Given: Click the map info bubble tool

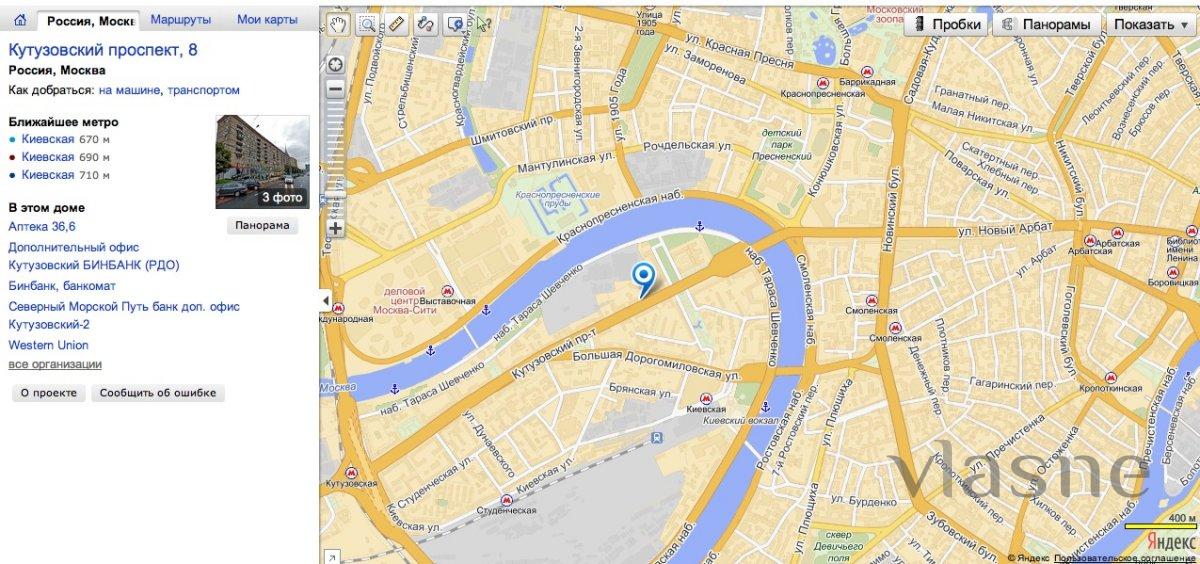Looking at the screenshot, I should pos(455,24).
